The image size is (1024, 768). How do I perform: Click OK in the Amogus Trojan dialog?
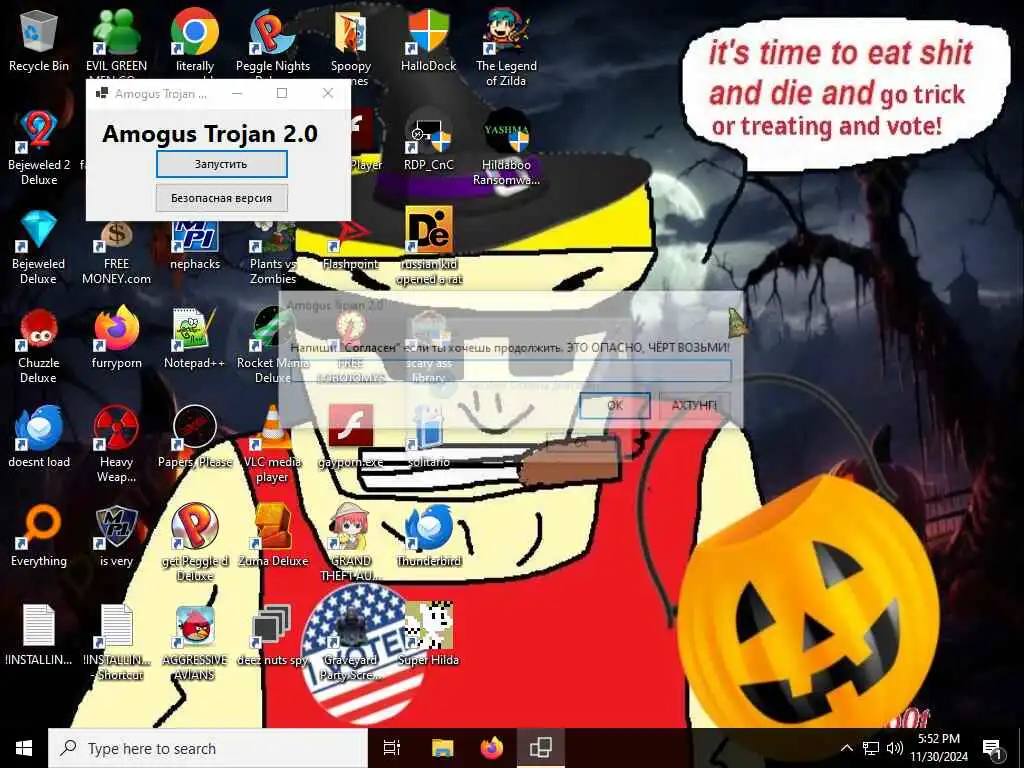click(615, 405)
